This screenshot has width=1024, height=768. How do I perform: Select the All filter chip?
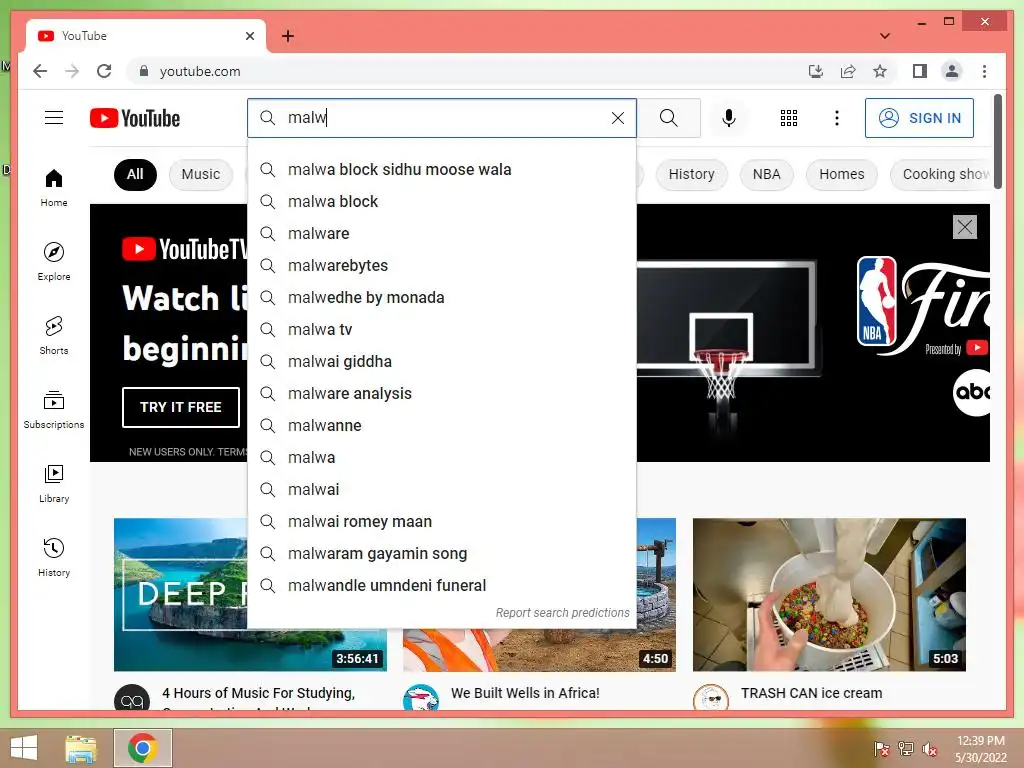click(x=135, y=174)
